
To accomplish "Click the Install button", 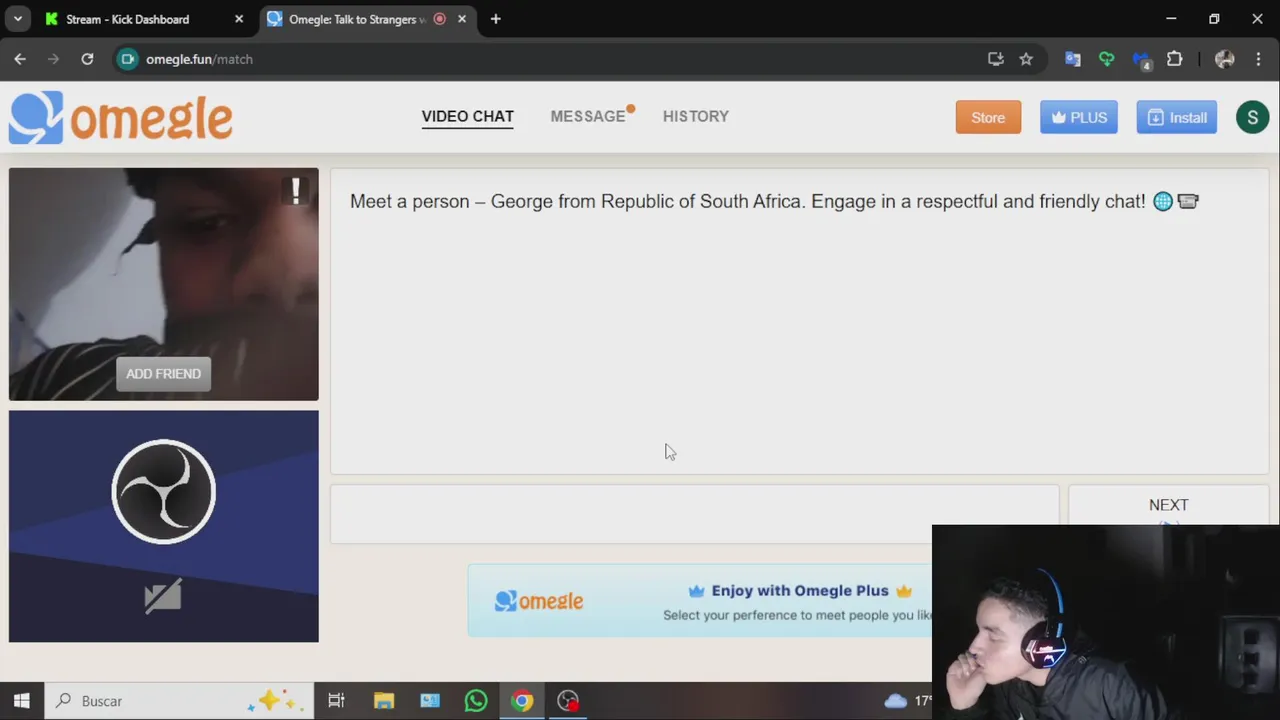I will (x=1176, y=118).
